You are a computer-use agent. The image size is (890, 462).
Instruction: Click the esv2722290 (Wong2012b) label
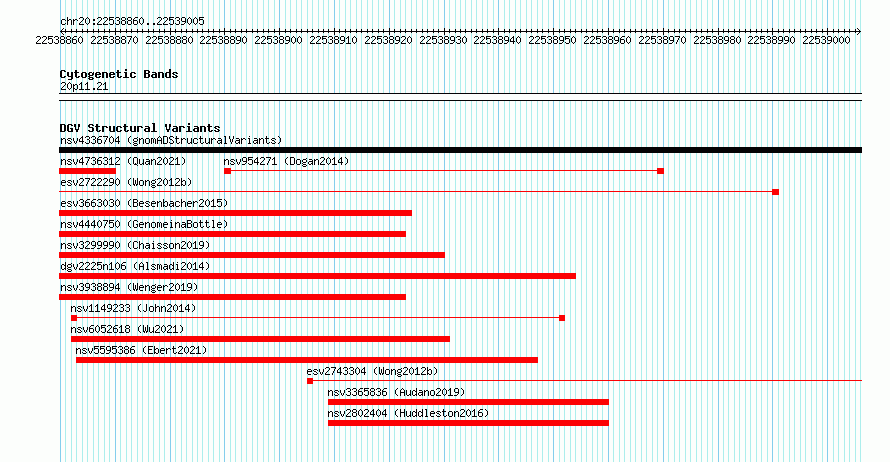tap(126, 182)
